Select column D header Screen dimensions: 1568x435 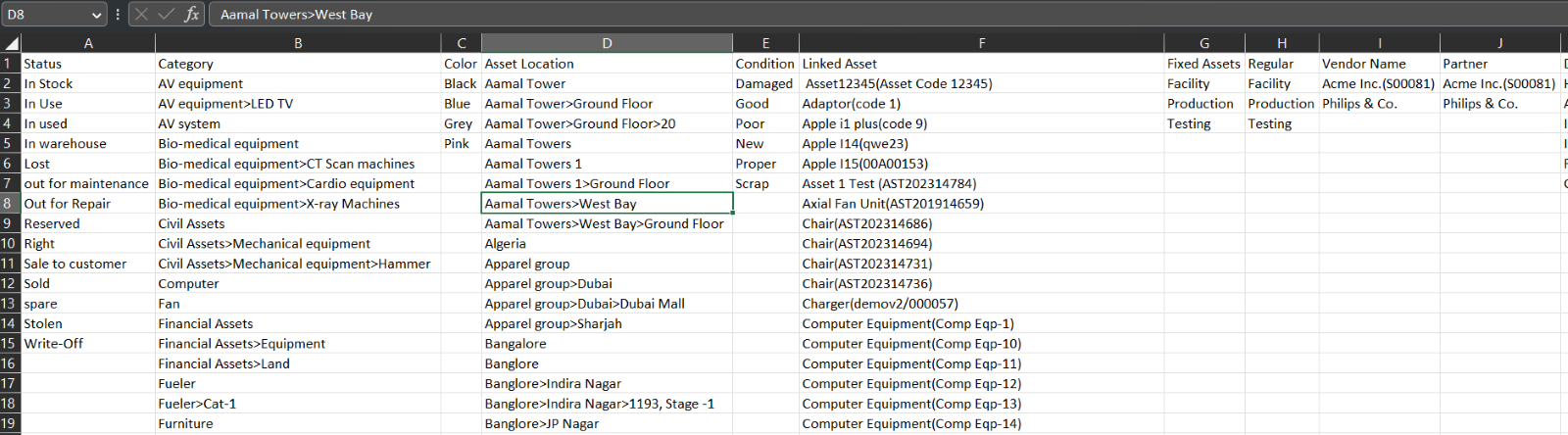click(607, 43)
